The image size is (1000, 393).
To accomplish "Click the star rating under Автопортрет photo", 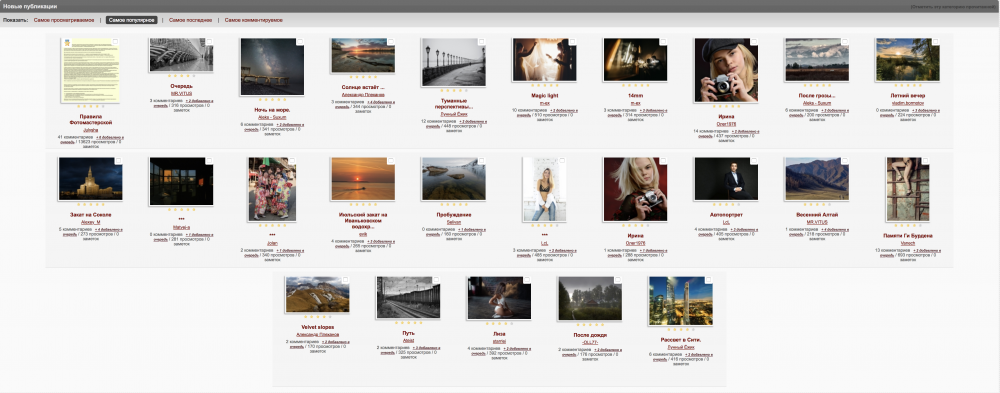I will [726, 205].
